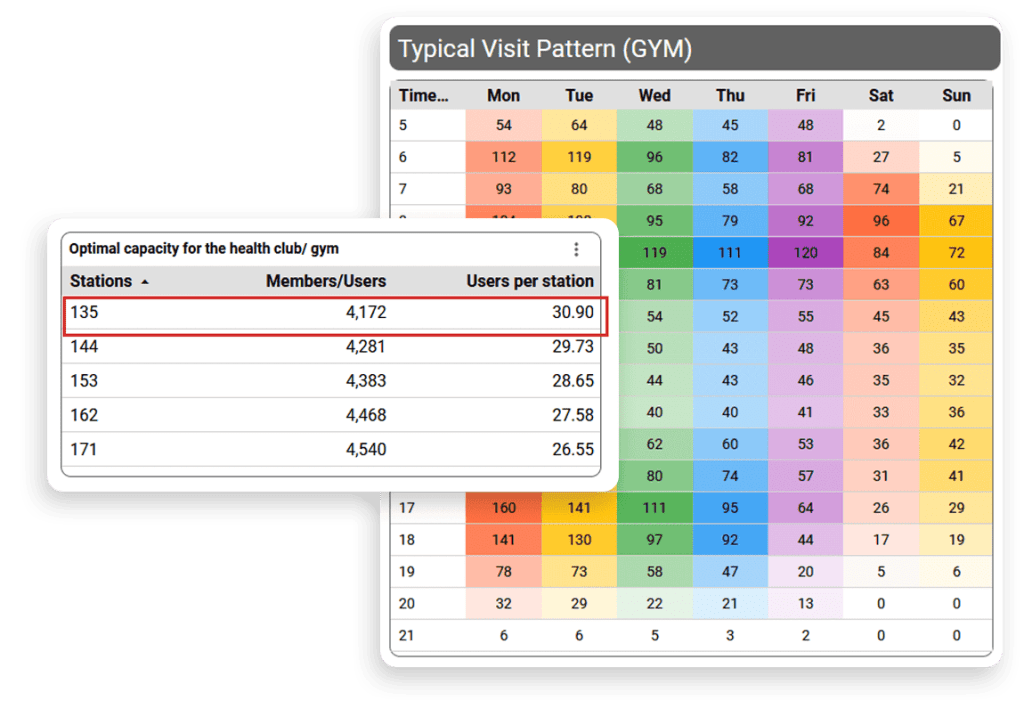Click the Time column header
Image resolution: width=1024 pixels, height=709 pixels.
(424, 96)
